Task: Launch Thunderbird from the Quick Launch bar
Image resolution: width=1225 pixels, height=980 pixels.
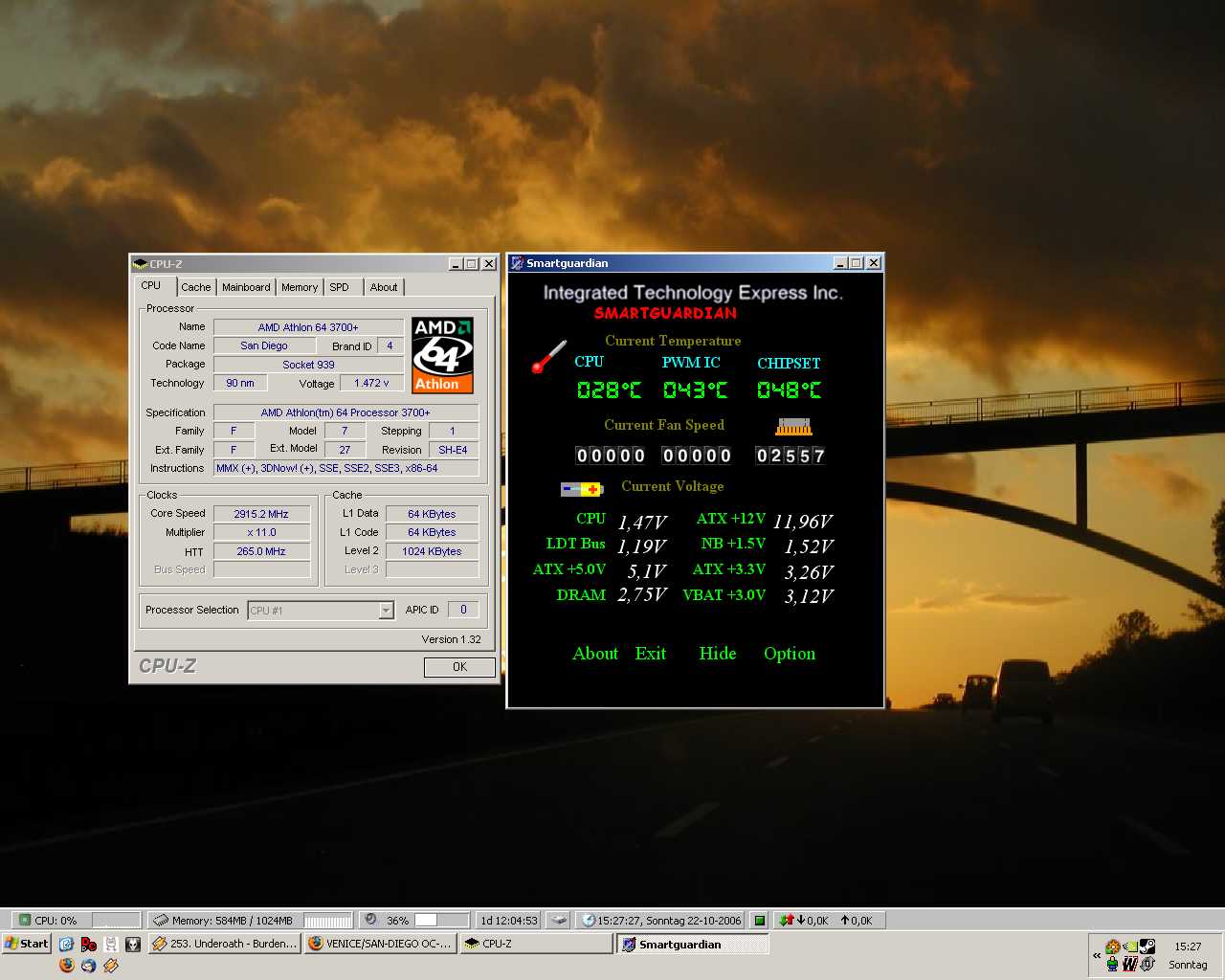Action: 89,966
